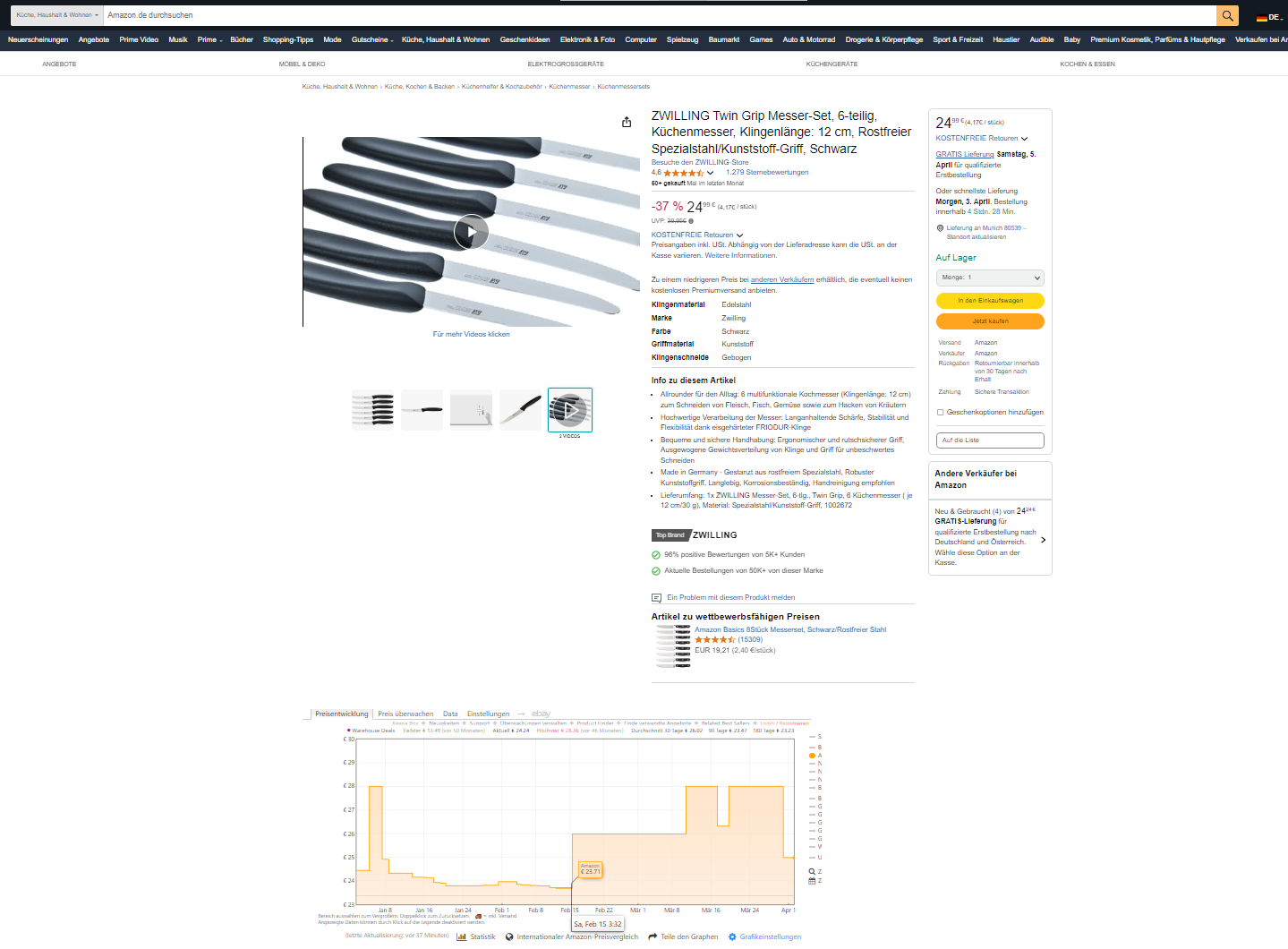
Task: Visit the ZWILLING-Store link
Action: 700,163
